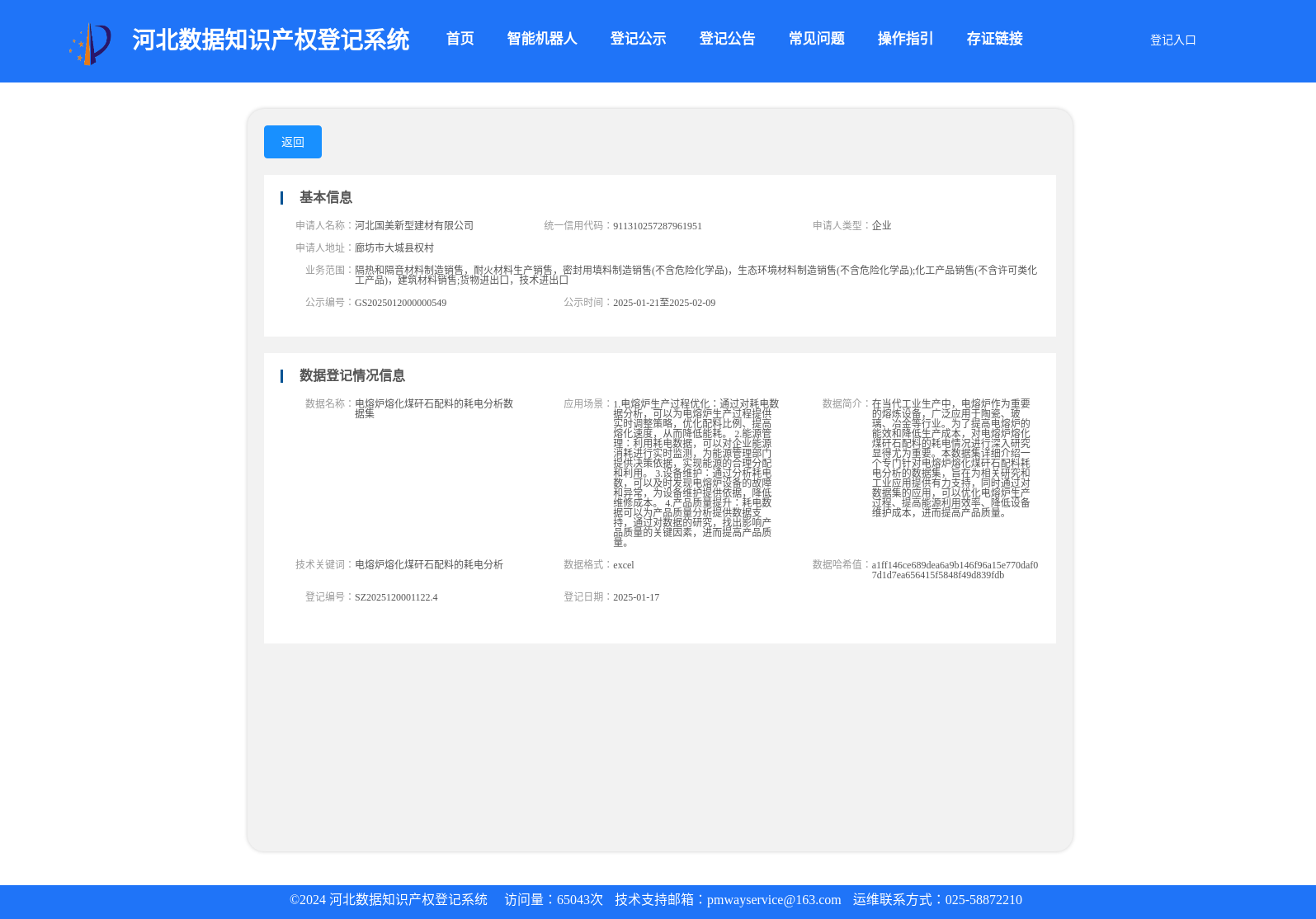The height and width of the screenshot is (919, 1316).
Task: Click the phone number 025-58872210
Action: [983, 900]
